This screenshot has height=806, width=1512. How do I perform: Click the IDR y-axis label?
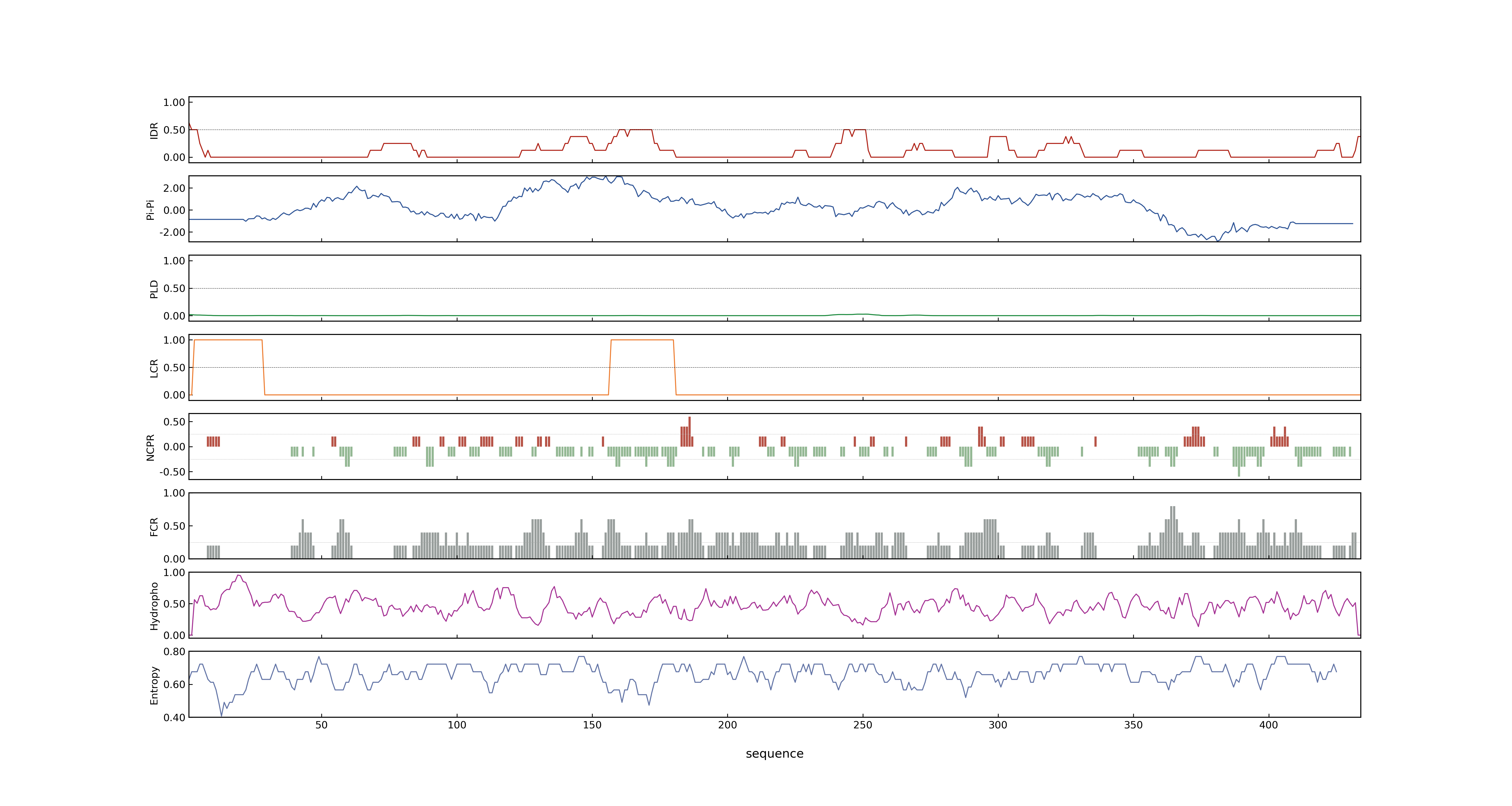coord(154,130)
